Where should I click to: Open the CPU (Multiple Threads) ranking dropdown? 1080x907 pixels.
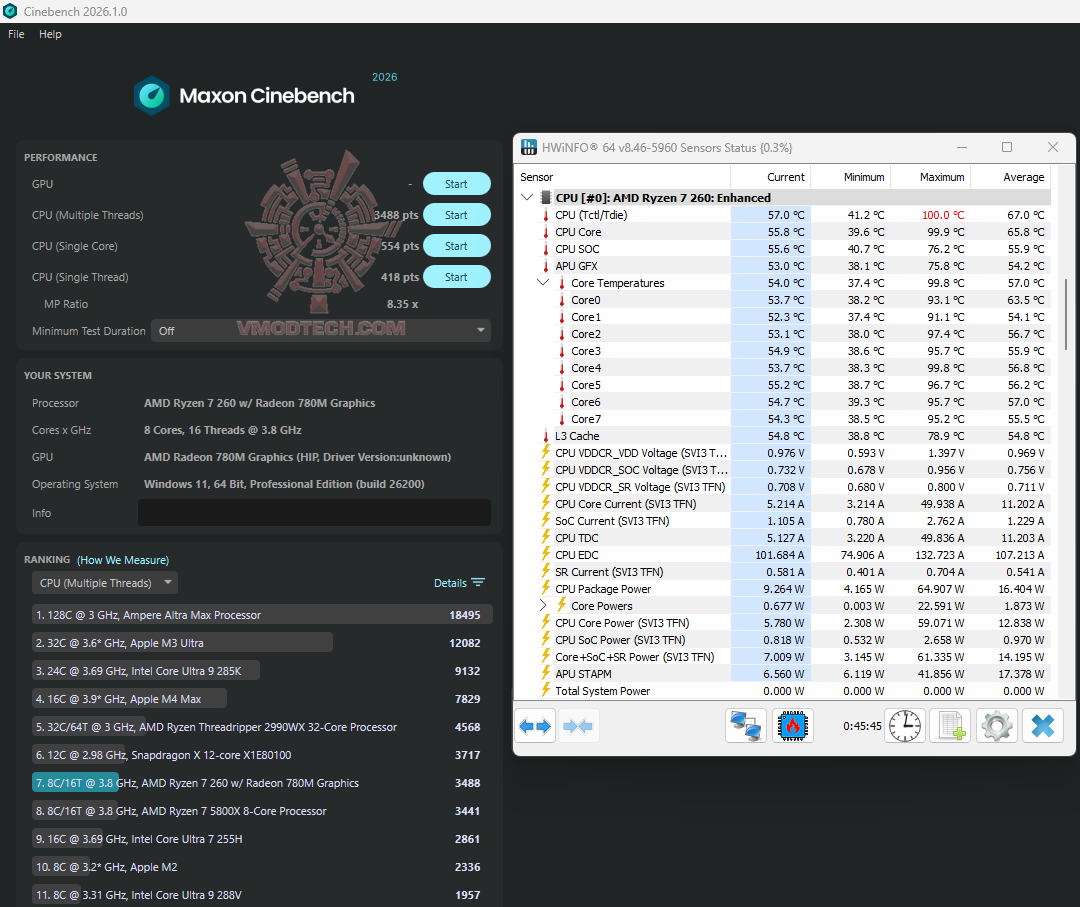click(x=105, y=583)
